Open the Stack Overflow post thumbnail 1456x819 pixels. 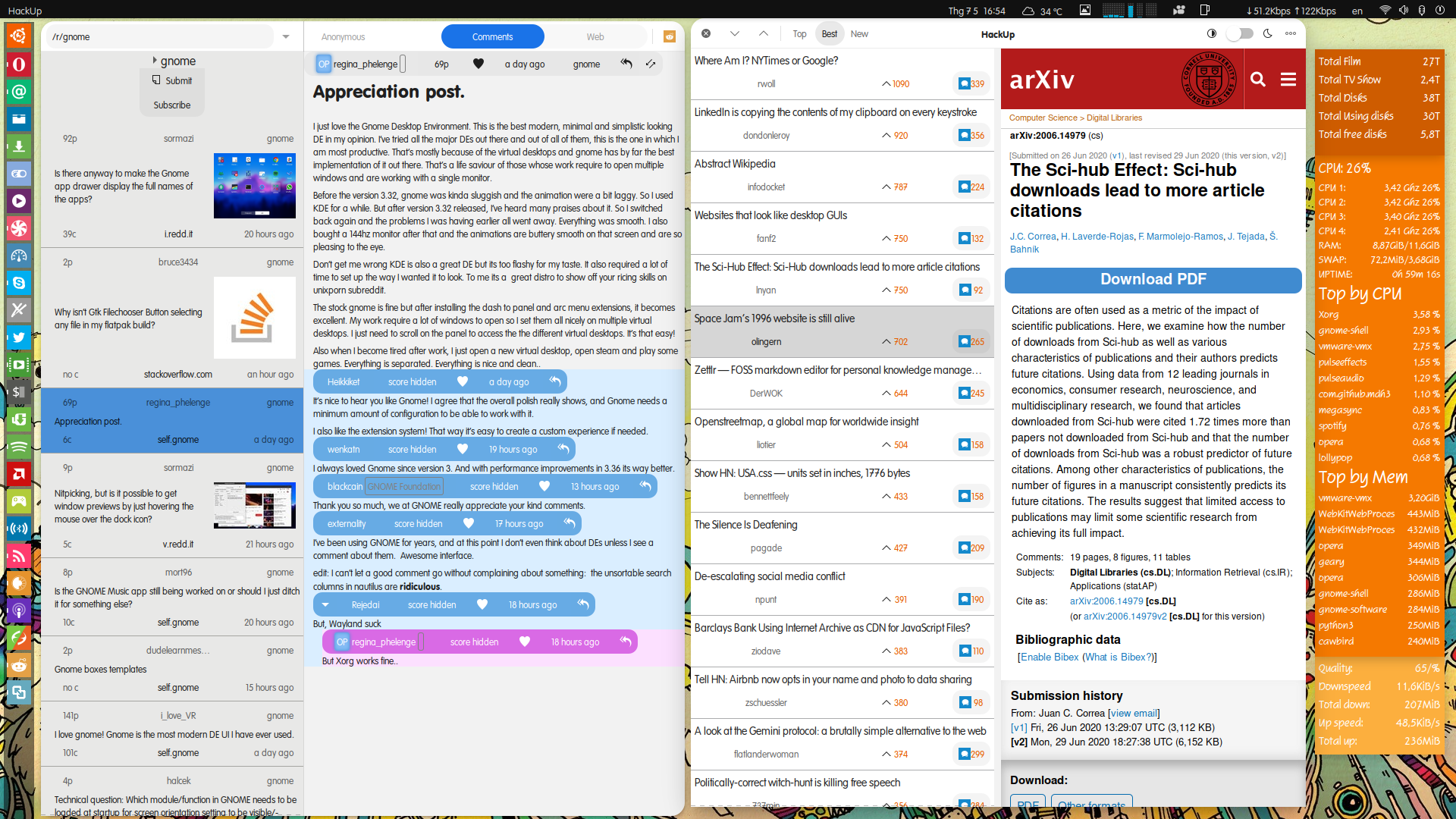coord(255,318)
